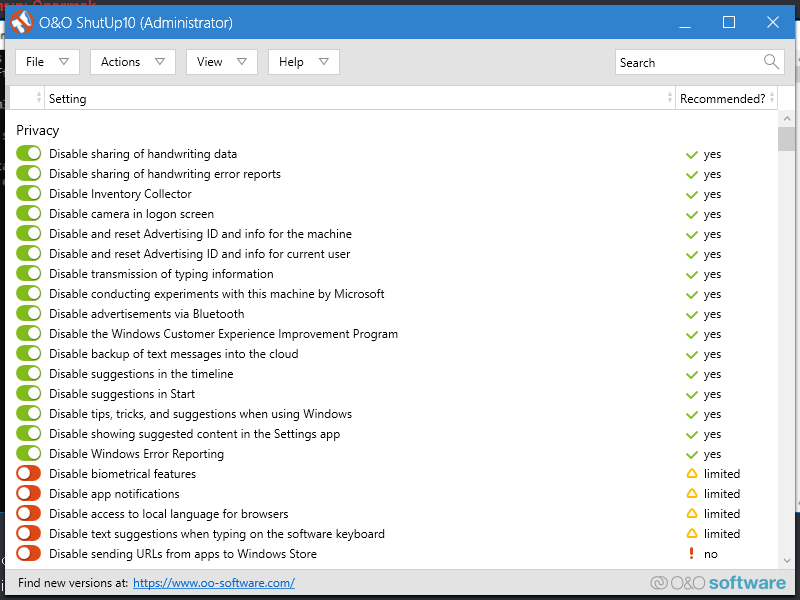800x600 pixels.
Task: Click the green checkmark beside handwriting data row
Action: [x=692, y=154]
